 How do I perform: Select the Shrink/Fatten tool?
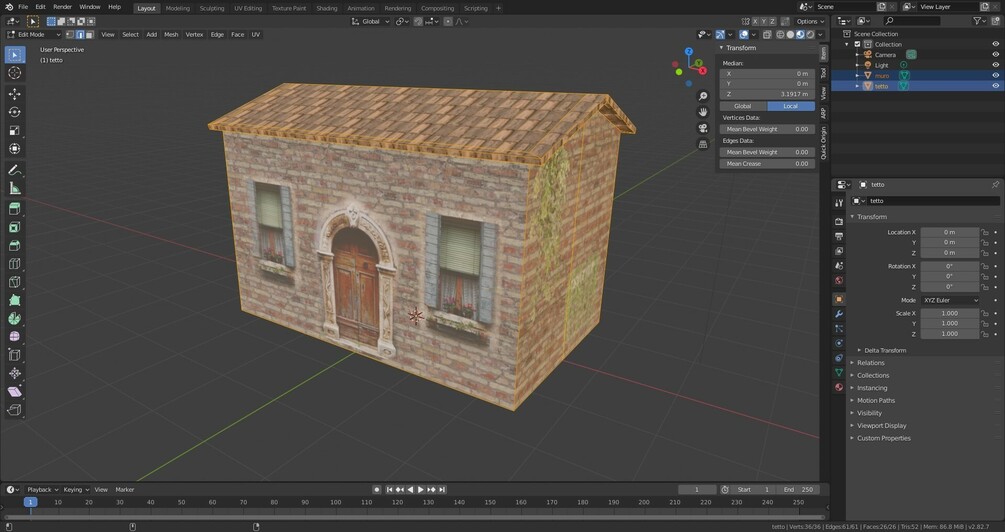(15, 373)
